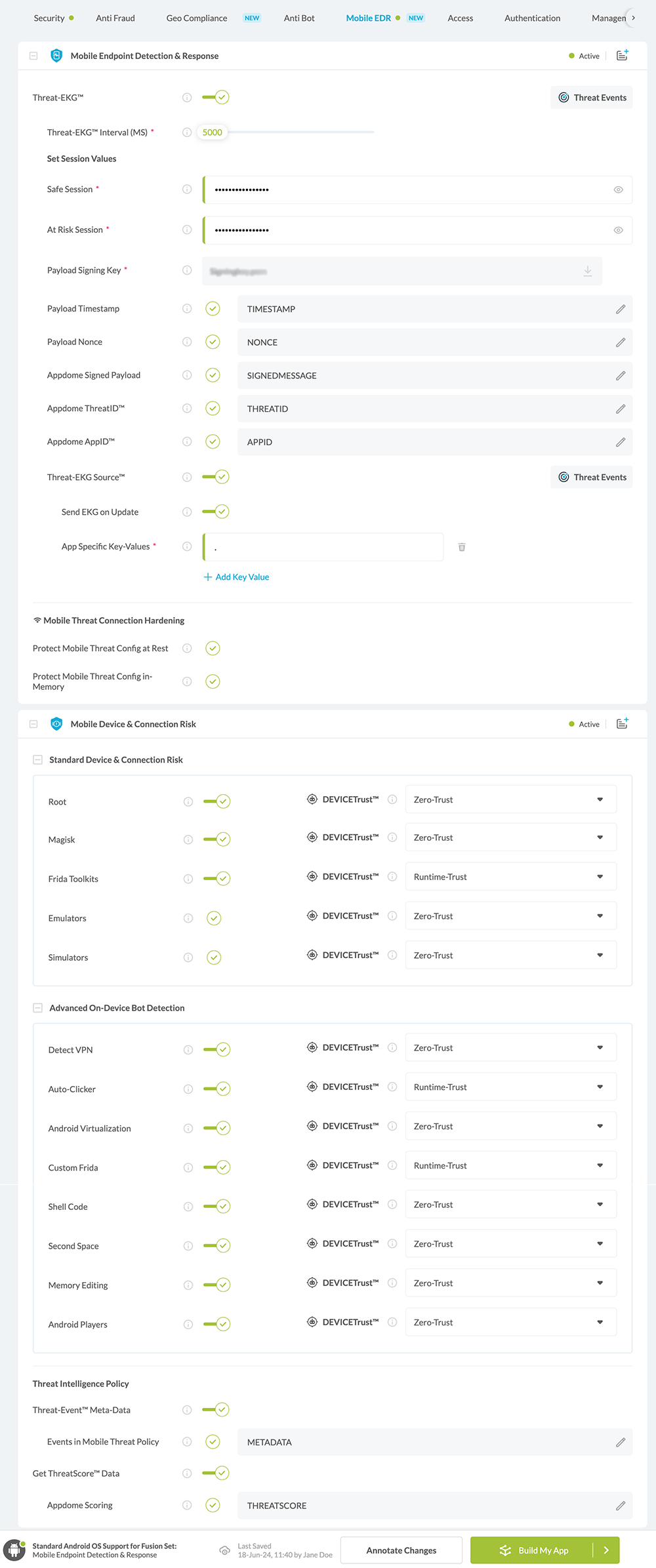656x1568 pixels.
Task: Uncheck Payload Nonce checkbox
Action: 213,342
